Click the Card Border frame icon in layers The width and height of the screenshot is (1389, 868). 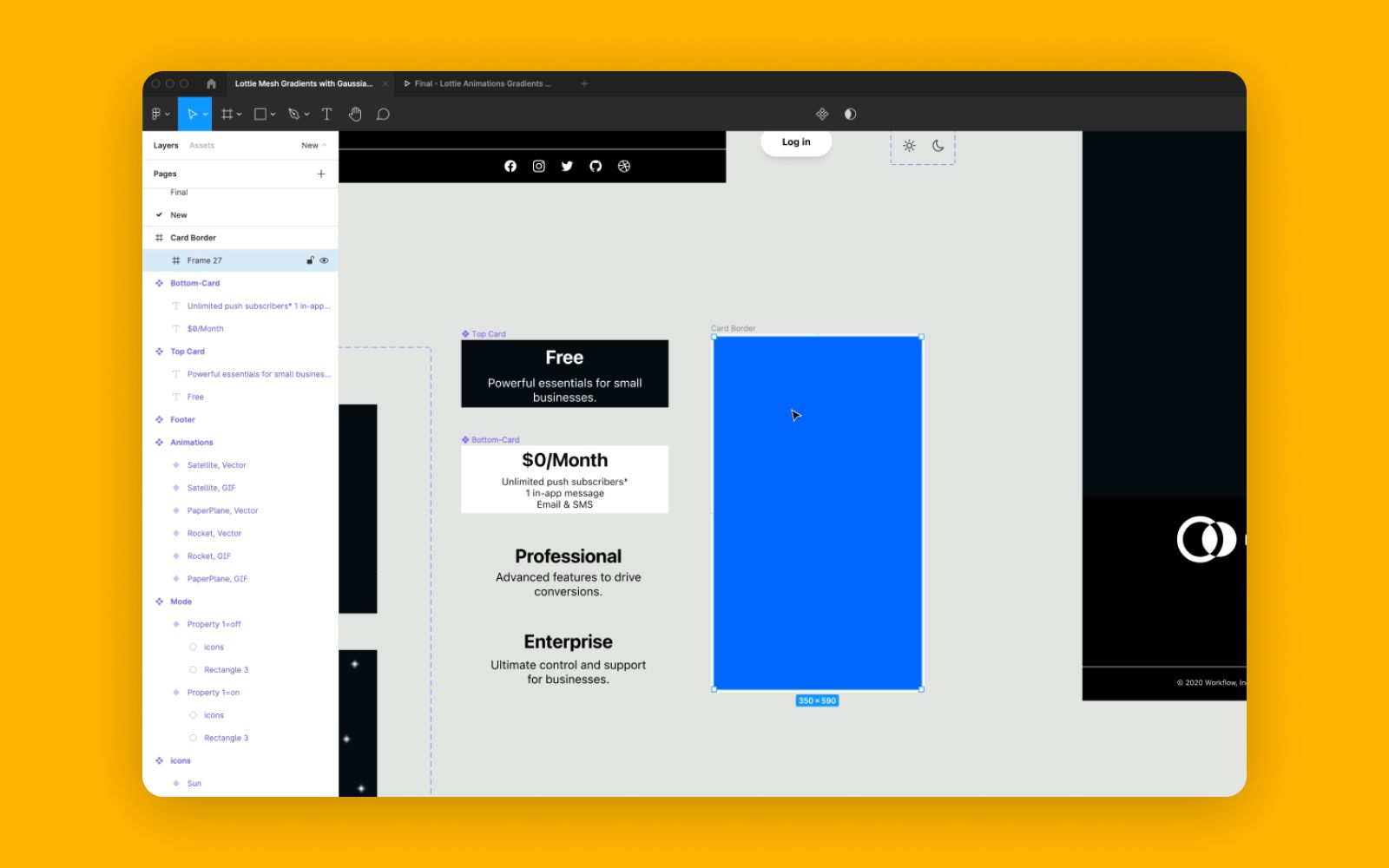[159, 238]
